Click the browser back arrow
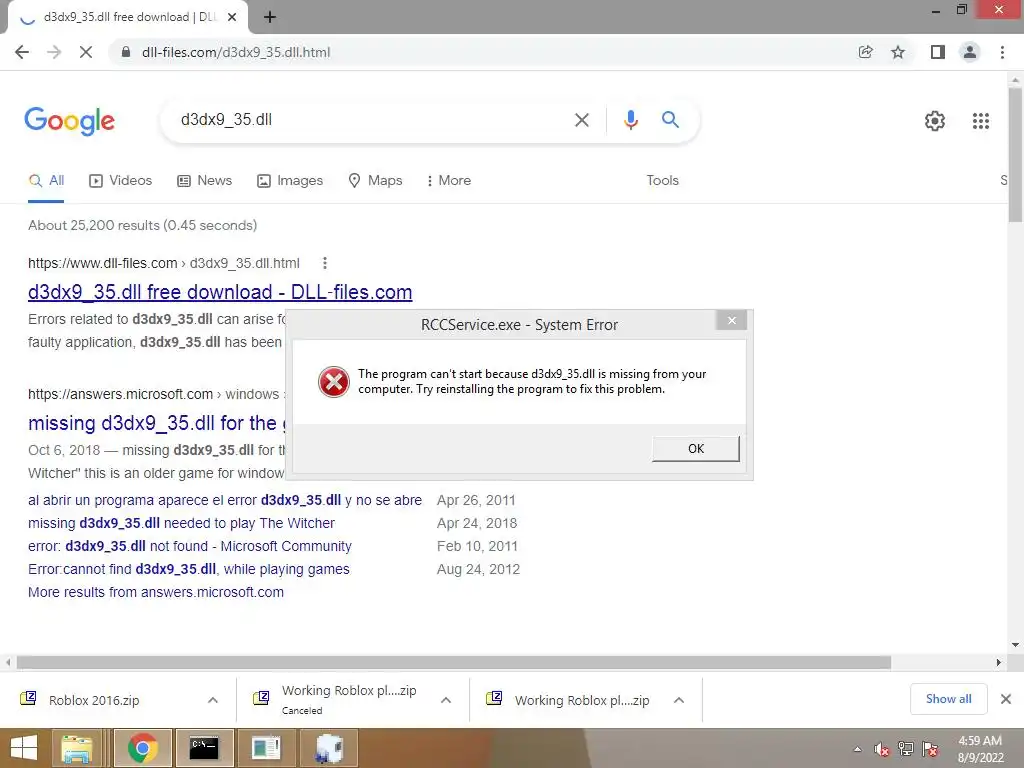1024x768 pixels. pos(22,52)
